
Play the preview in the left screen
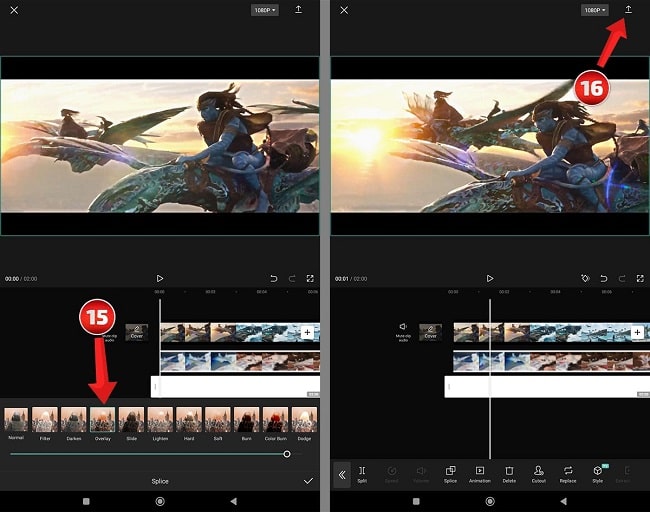point(160,279)
